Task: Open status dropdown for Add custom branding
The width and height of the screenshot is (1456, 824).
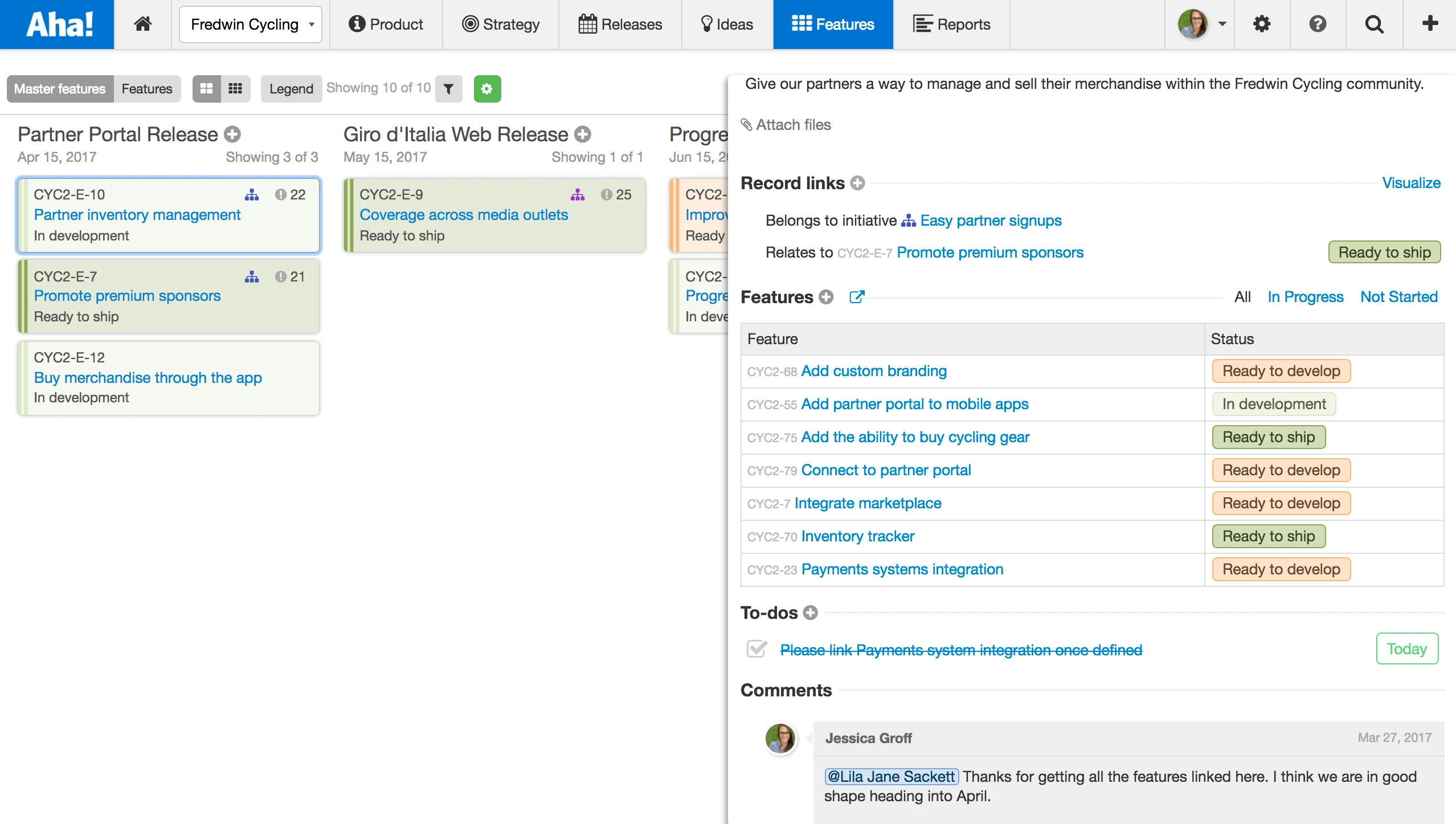Action: pyautogui.click(x=1281, y=371)
